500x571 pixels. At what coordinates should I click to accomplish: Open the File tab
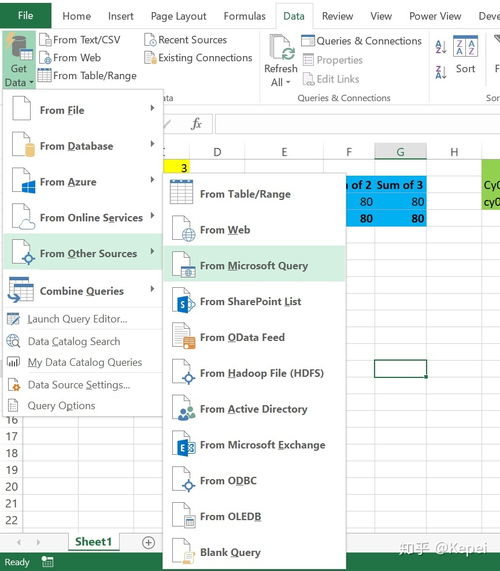25,15
